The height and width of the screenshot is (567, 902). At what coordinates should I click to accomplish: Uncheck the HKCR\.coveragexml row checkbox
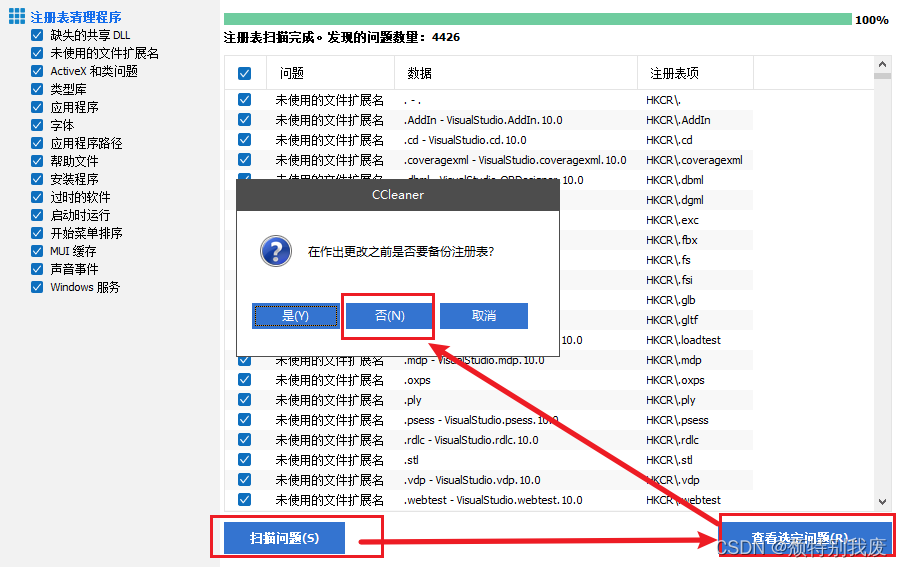pos(244,159)
